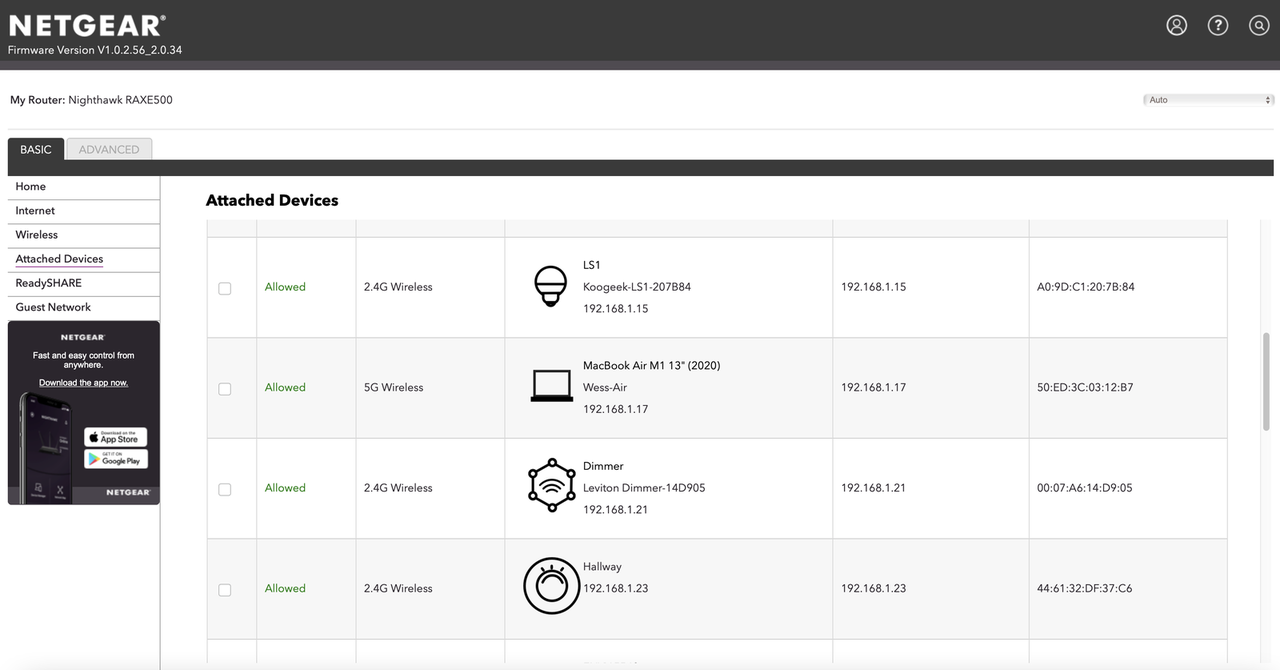Click Allowed status for Dimmer row
Screen dimensions: 1280x670
(x=285, y=488)
